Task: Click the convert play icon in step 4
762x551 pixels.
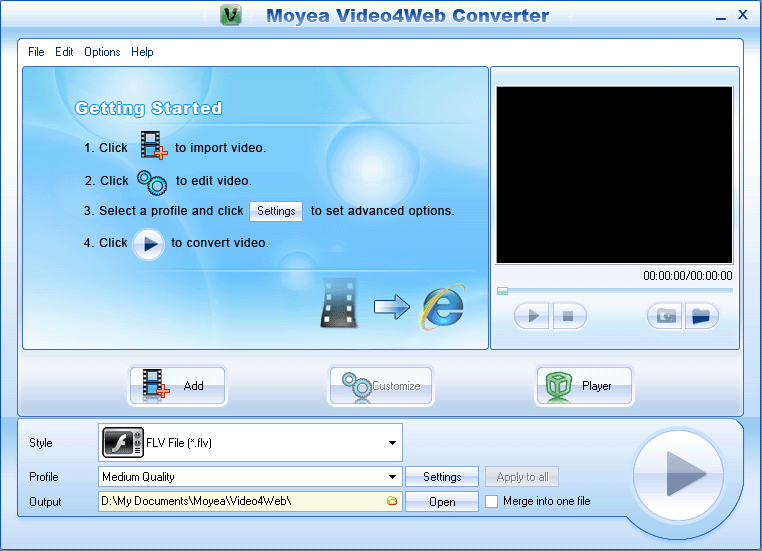Action: point(149,244)
